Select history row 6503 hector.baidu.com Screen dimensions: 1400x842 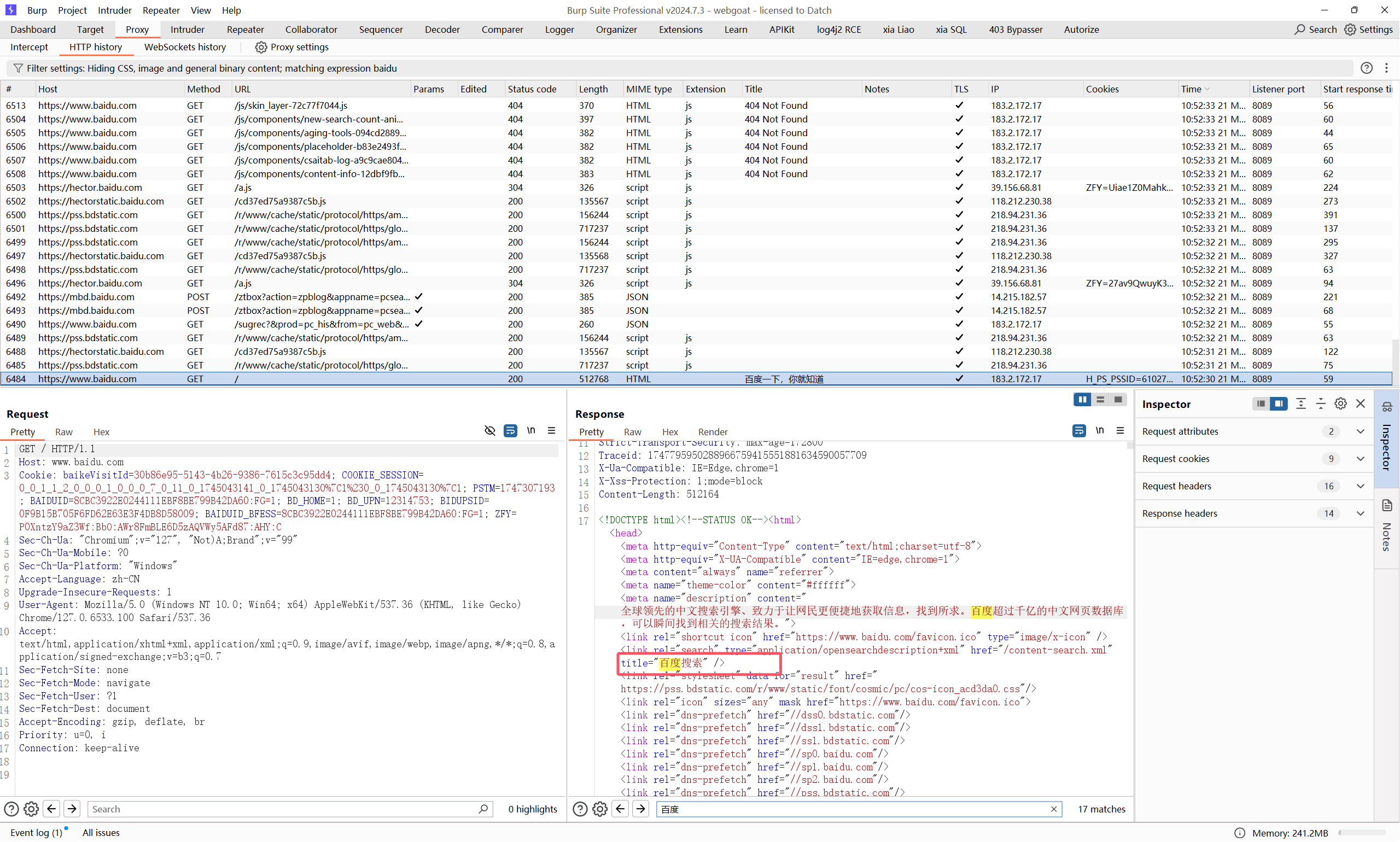(x=696, y=188)
